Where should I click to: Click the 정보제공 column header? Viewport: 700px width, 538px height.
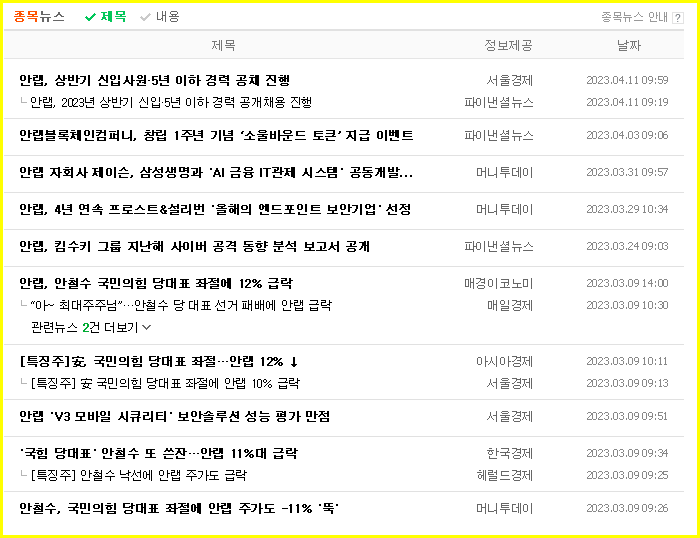(508, 45)
